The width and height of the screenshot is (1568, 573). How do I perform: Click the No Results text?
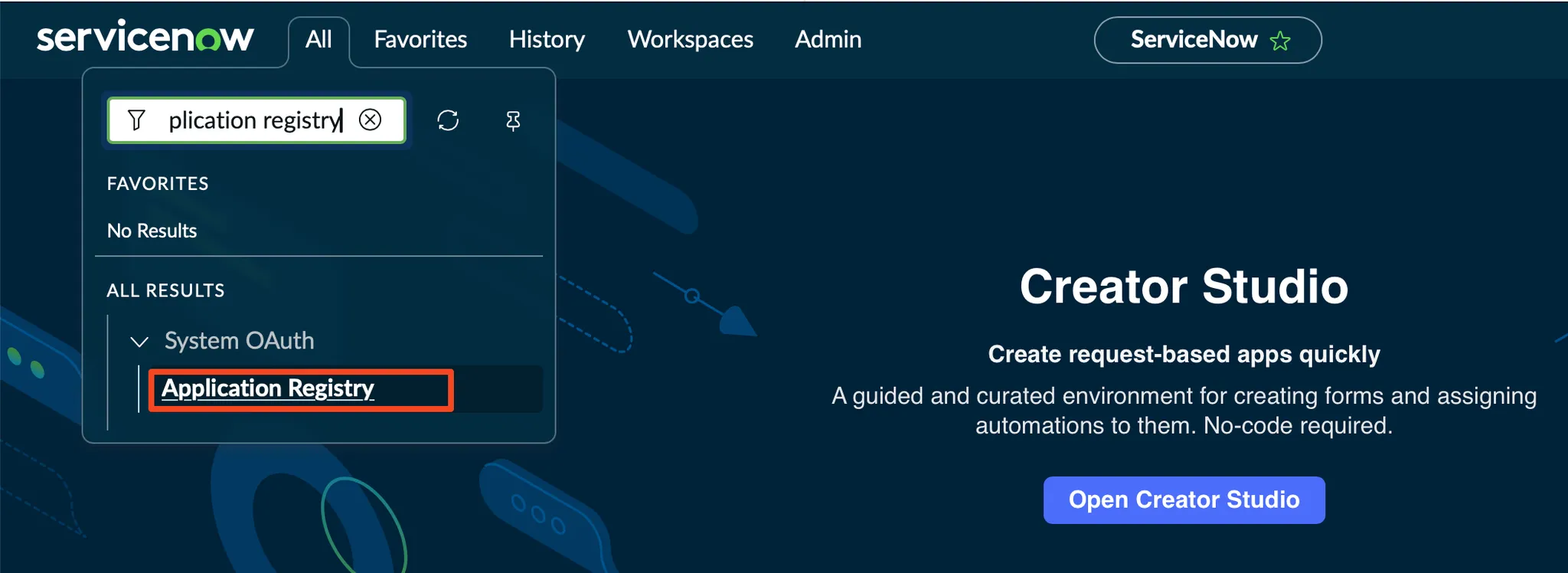(x=152, y=231)
